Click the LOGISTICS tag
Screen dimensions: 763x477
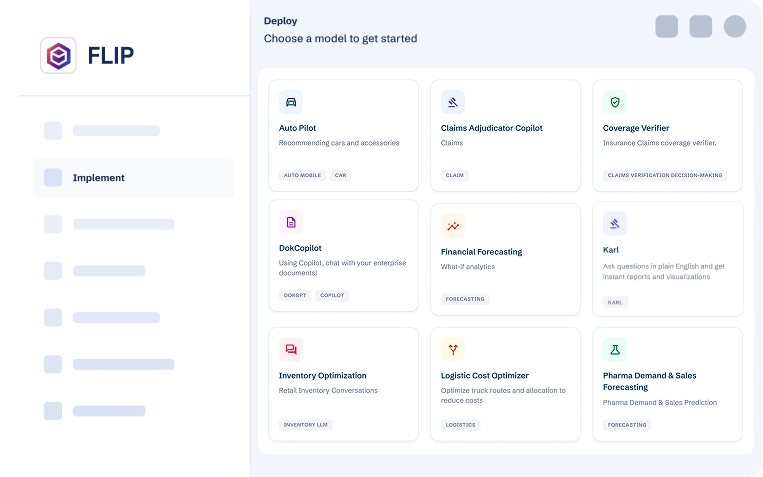tap(460, 424)
